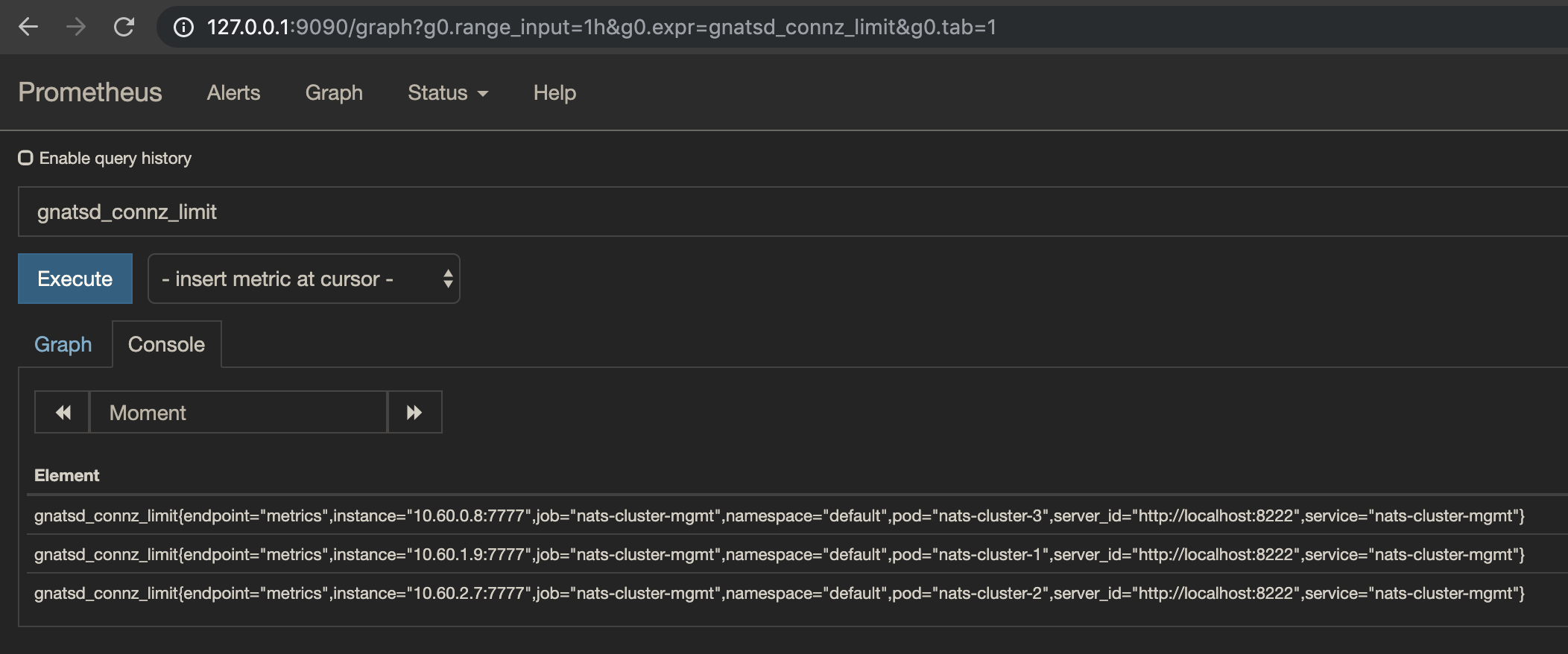1568x654 pixels.
Task: Open Graph in the top navigation bar
Action: point(334,92)
